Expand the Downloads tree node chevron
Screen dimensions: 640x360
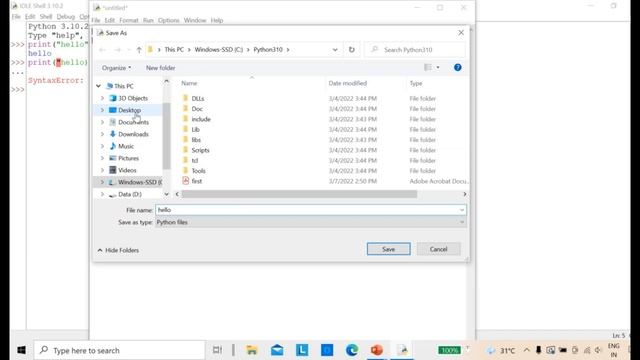click(x=102, y=134)
